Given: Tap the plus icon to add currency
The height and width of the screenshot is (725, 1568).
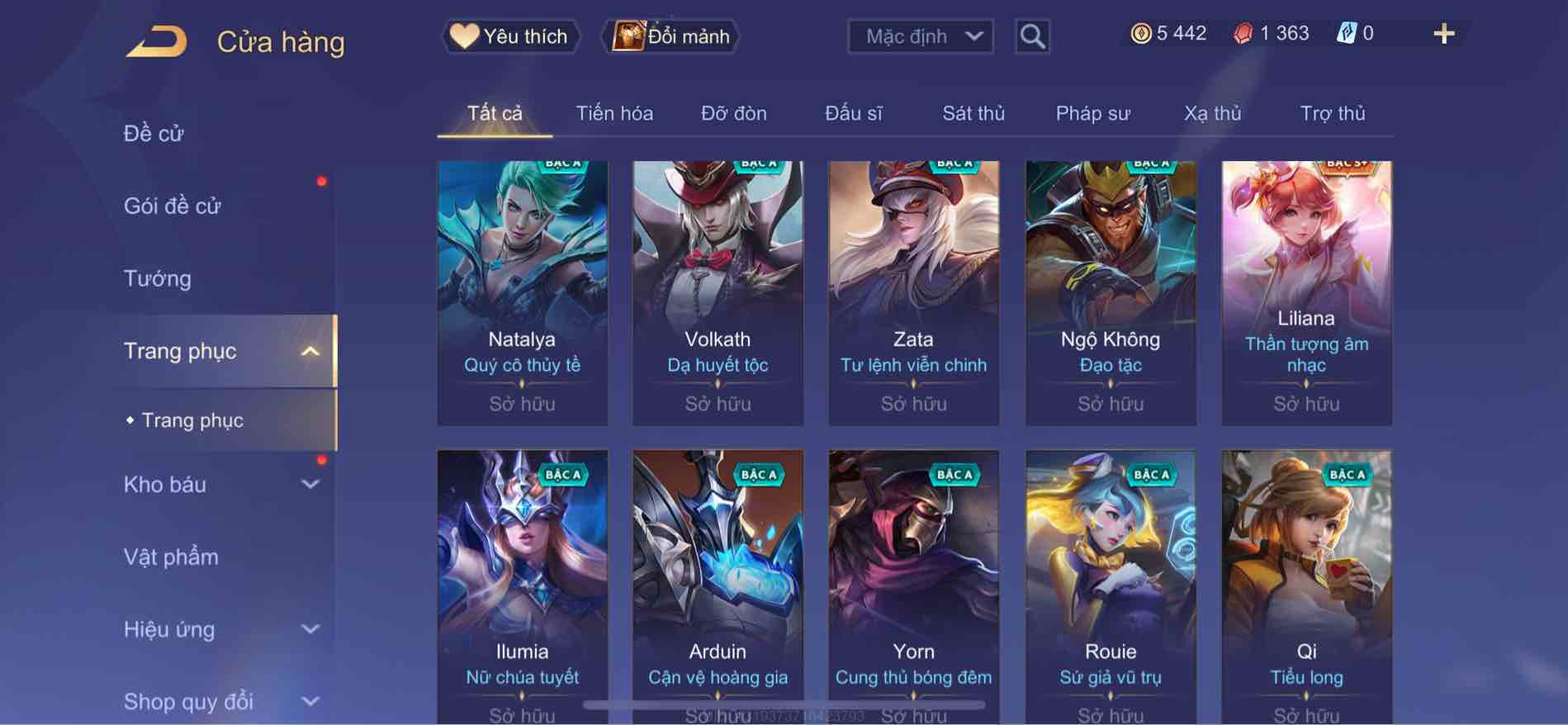Looking at the screenshot, I should tap(1443, 34).
